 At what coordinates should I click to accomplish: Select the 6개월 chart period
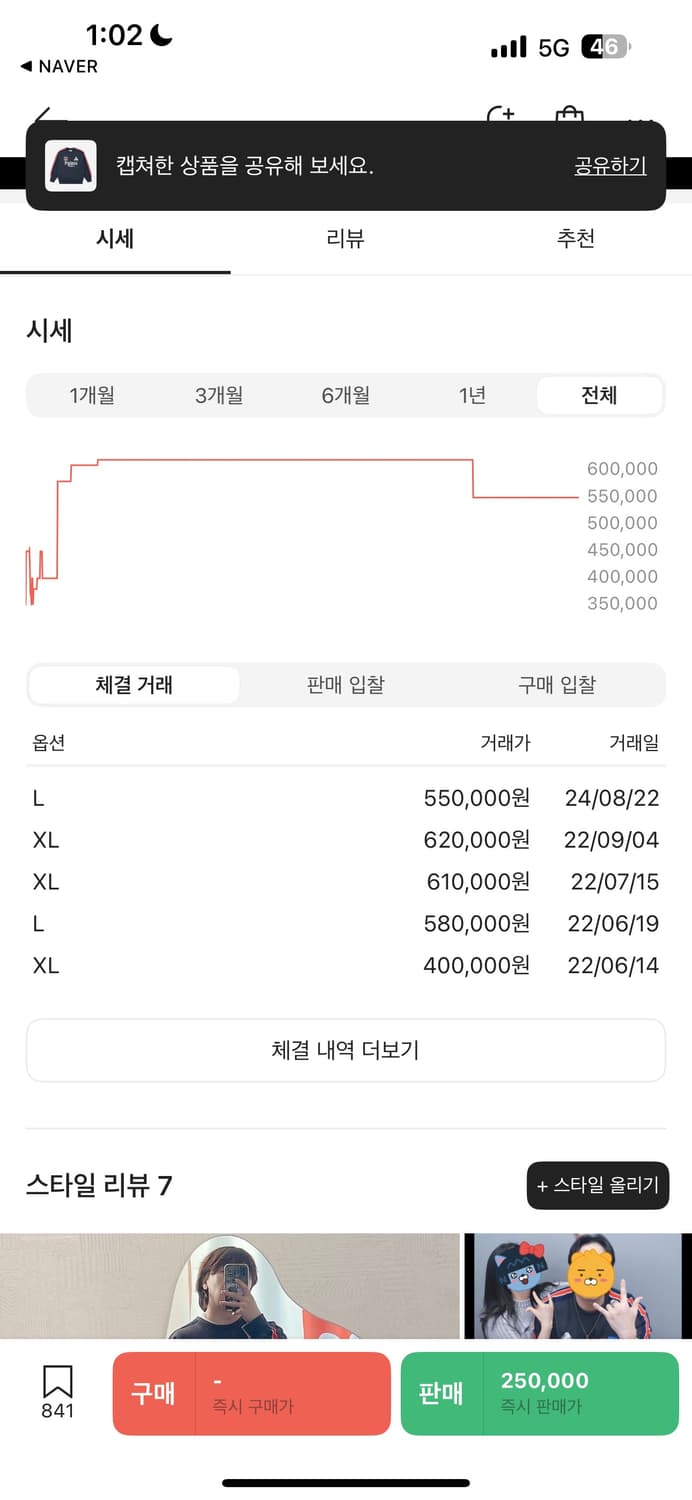346,395
